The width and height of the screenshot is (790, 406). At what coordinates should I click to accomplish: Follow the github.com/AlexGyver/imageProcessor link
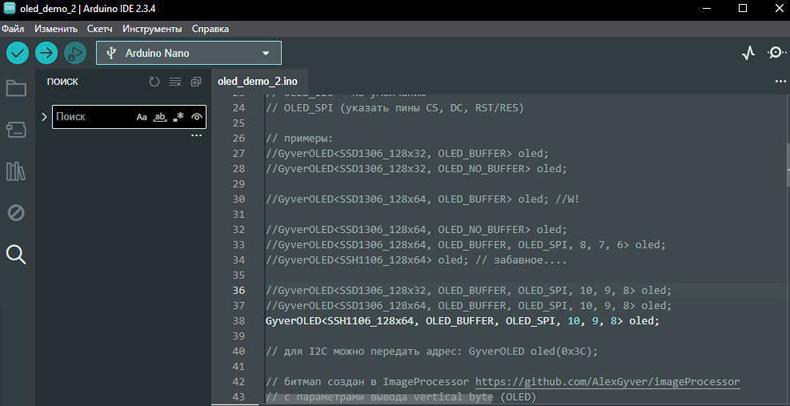(608, 381)
